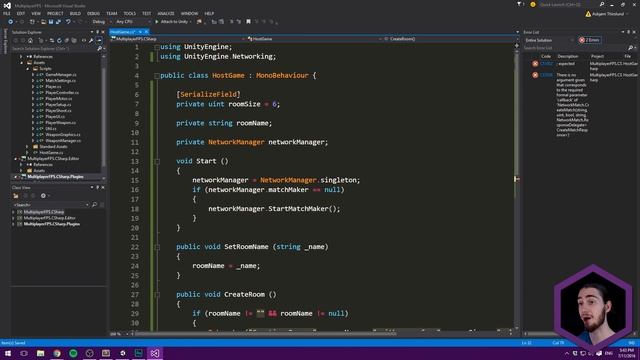Open Chrome from the taskbar
The width and height of the screenshot is (640, 360).
[57, 353]
